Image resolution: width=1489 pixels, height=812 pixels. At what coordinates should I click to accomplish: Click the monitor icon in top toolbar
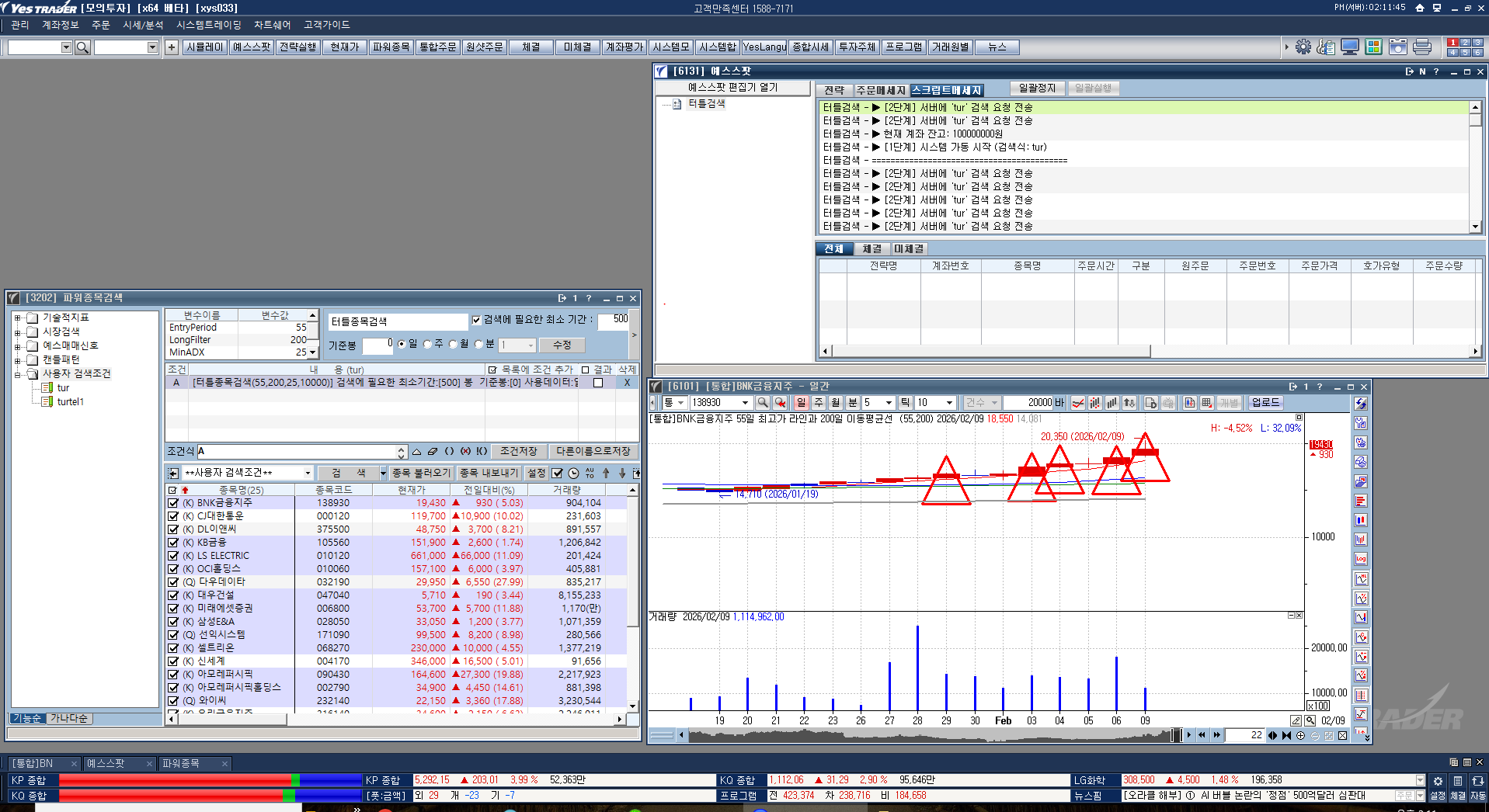[1349, 47]
